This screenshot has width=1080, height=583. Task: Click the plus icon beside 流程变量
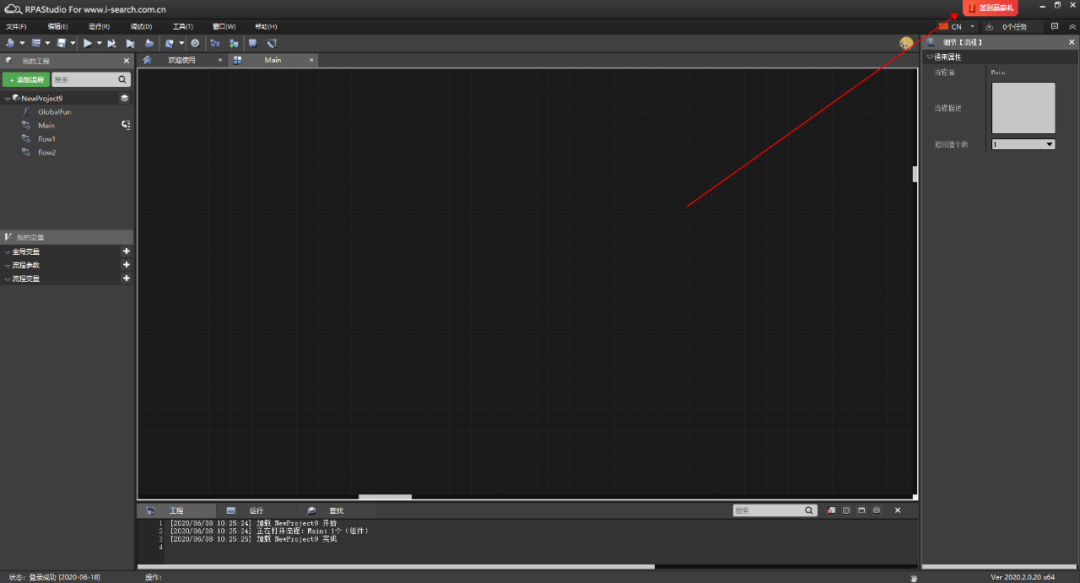click(126, 279)
